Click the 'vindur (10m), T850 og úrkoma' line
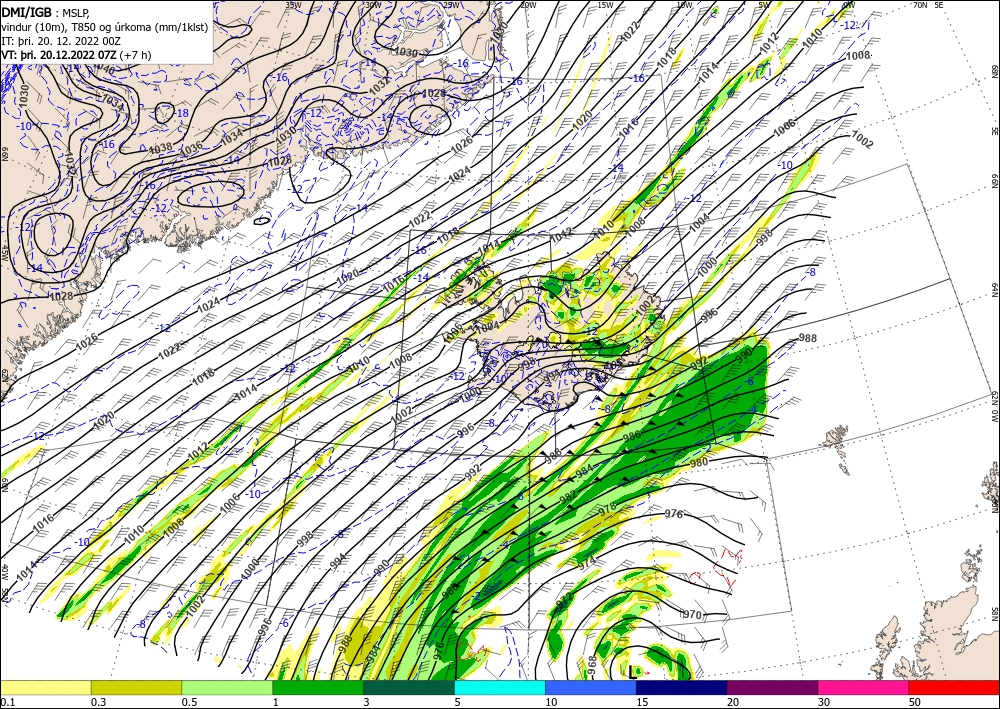Image resolution: width=1000 pixels, height=709 pixels. tap(105, 26)
